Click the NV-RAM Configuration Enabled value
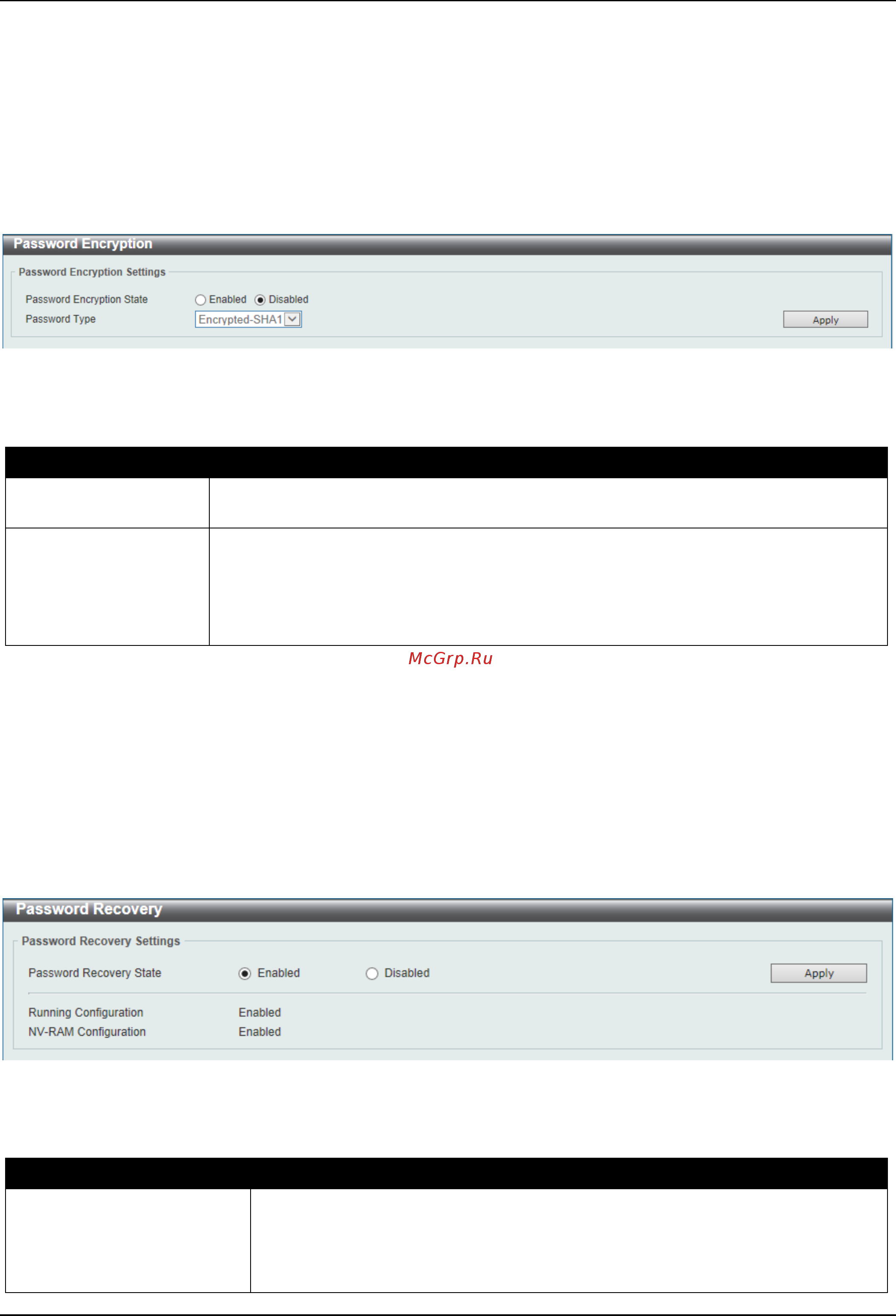Viewport: 896px width, 1316px height. [260, 1032]
